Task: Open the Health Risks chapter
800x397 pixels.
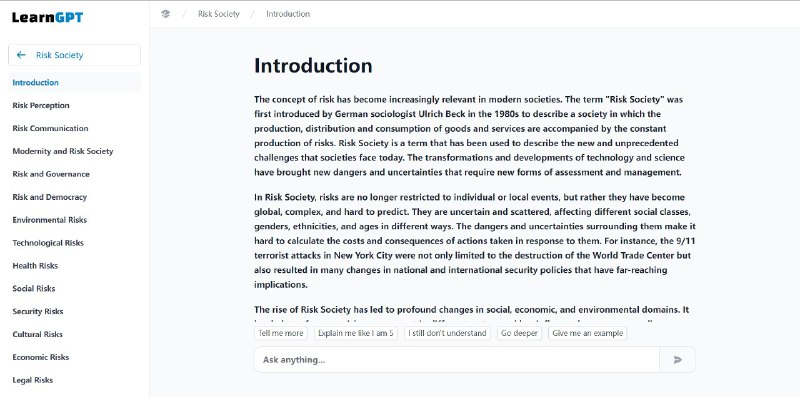Action: tap(35, 265)
